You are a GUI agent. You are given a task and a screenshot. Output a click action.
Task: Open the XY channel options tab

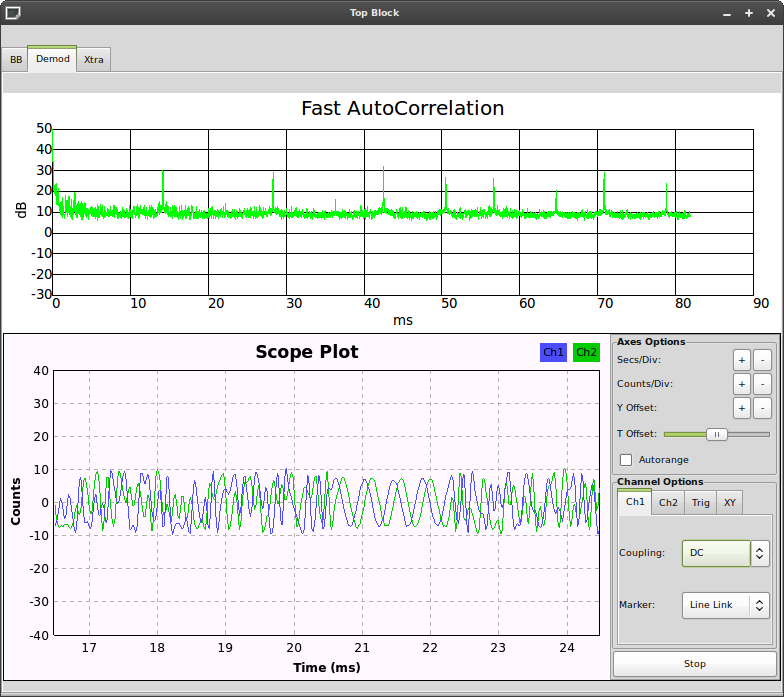tap(730, 502)
